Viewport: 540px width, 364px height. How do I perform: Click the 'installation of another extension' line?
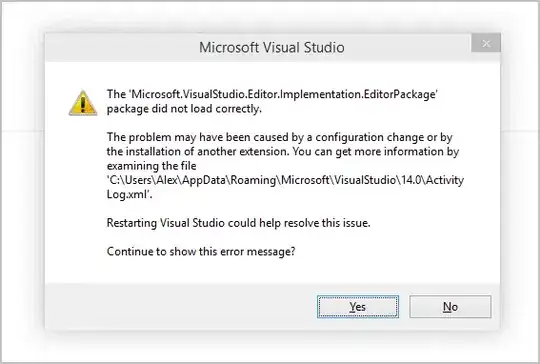click(x=283, y=152)
